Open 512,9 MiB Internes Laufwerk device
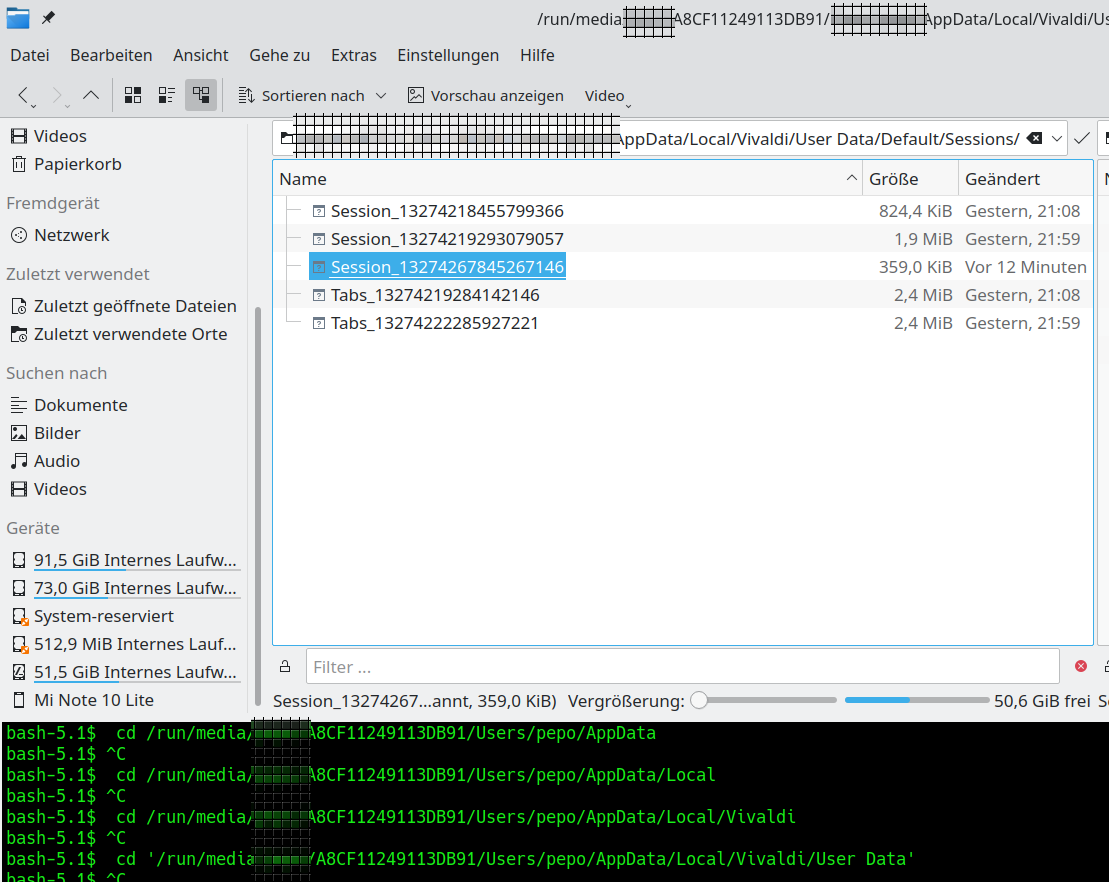 (x=124, y=644)
